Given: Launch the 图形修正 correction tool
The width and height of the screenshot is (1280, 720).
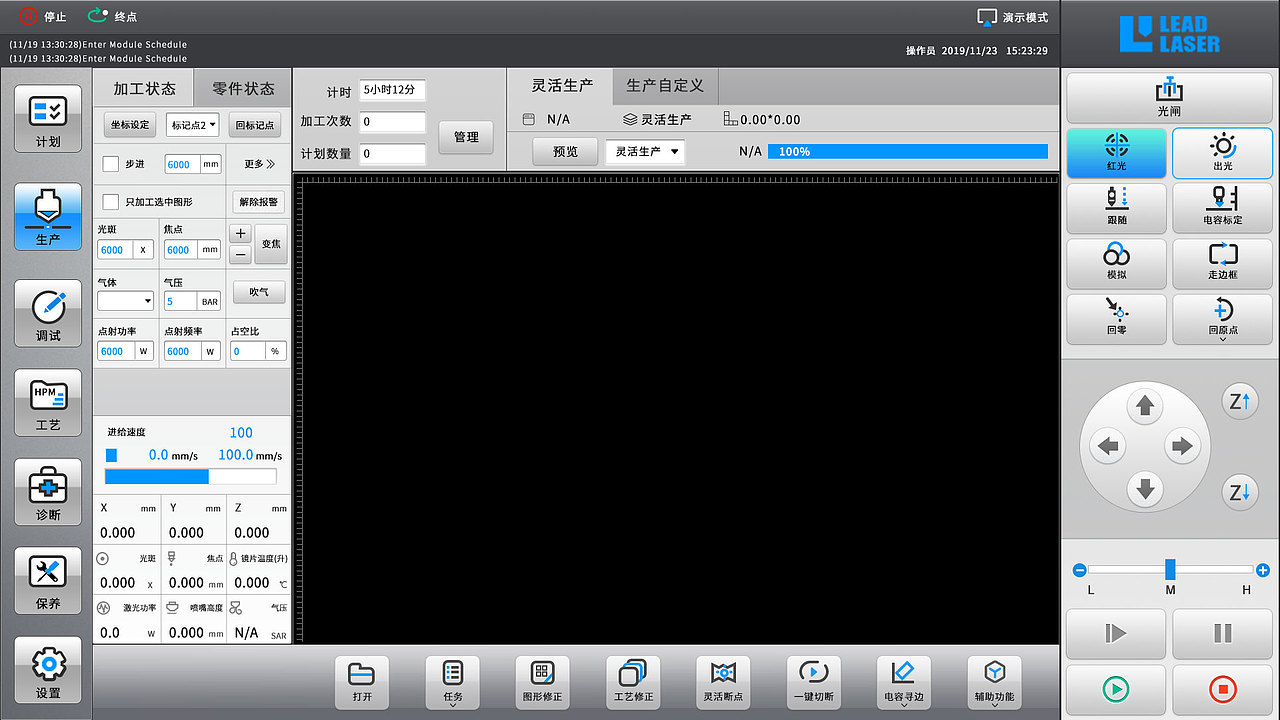Looking at the screenshot, I should [x=543, y=683].
